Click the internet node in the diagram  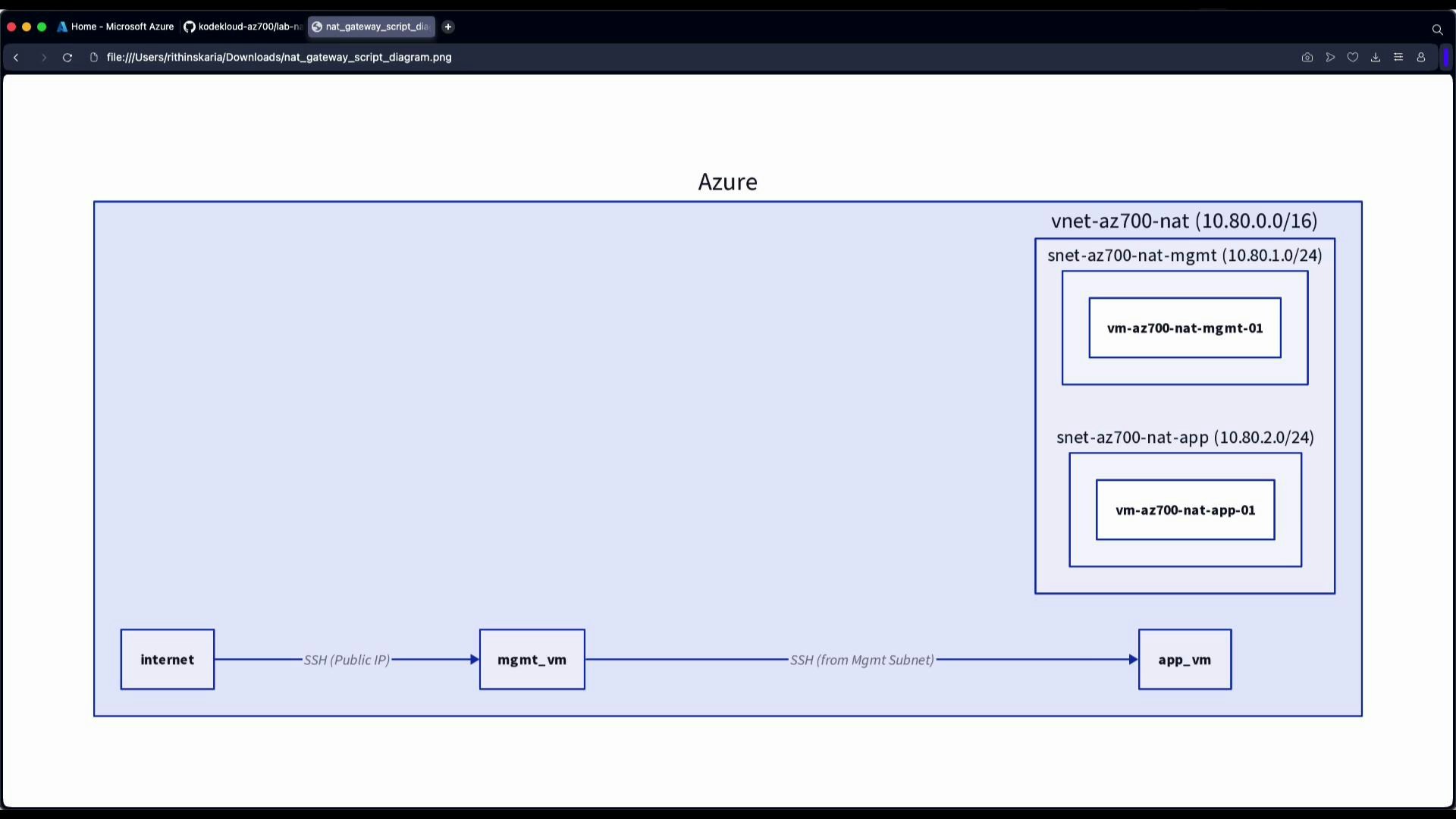[167, 659]
